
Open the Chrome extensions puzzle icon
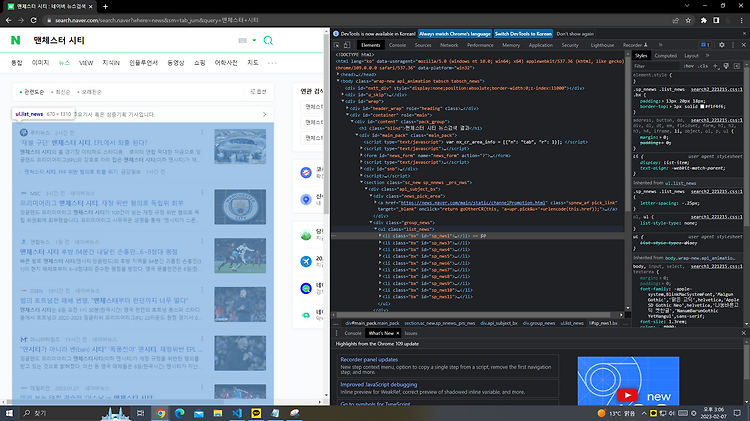point(704,20)
